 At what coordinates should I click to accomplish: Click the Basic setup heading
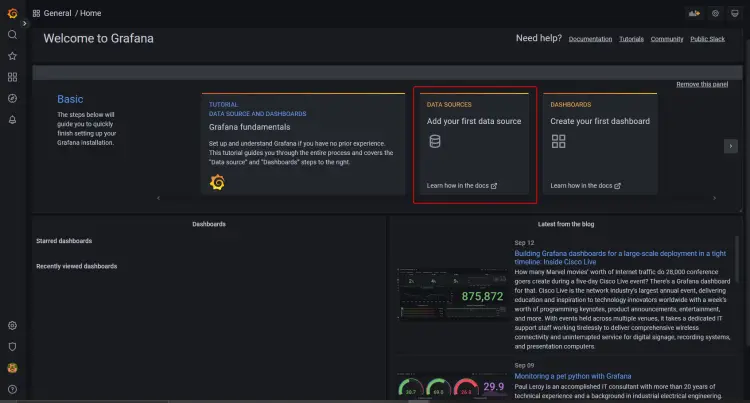tap(70, 99)
